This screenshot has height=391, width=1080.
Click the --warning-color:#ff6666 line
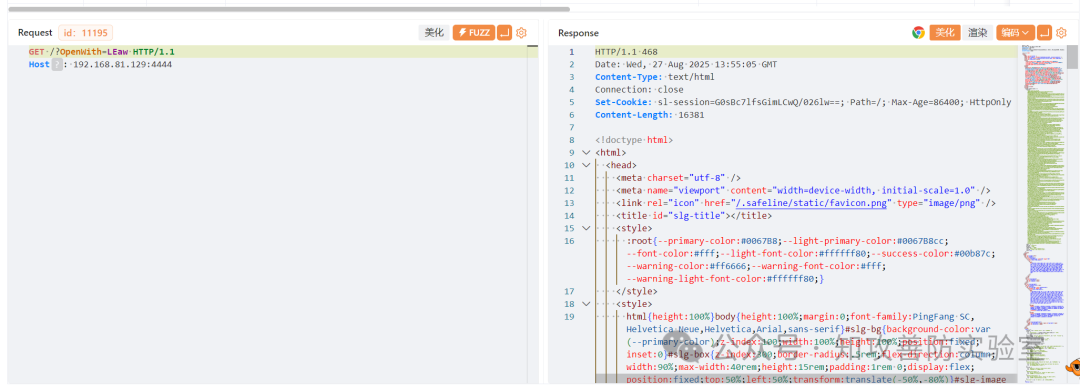click(x=756, y=266)
